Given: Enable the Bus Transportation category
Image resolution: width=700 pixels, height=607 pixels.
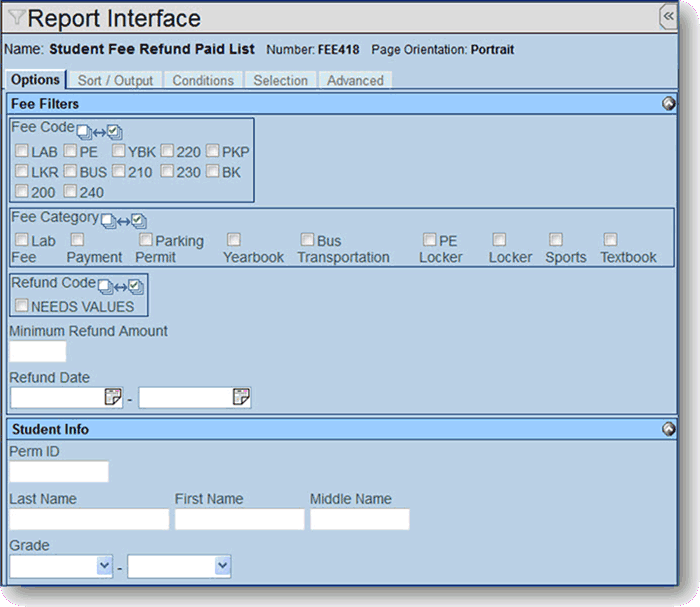Looking at the screenshot, I should 307,240.
